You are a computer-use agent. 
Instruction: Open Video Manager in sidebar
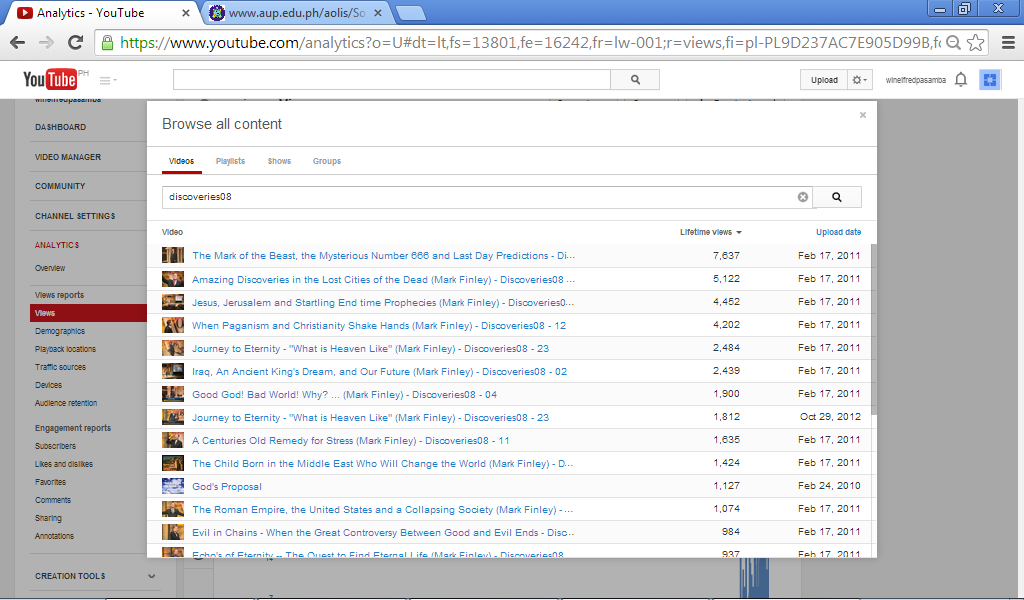[x=68, y=157]
